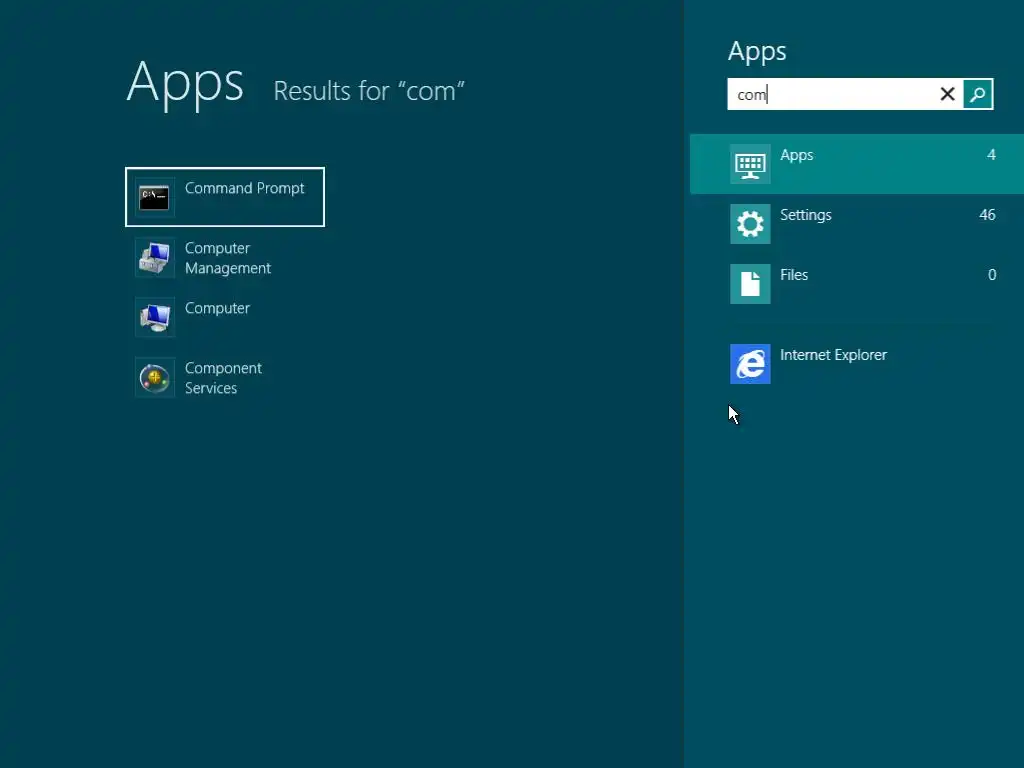
Task: Select the Apps category monitor icon
Action: coord(750,164)
